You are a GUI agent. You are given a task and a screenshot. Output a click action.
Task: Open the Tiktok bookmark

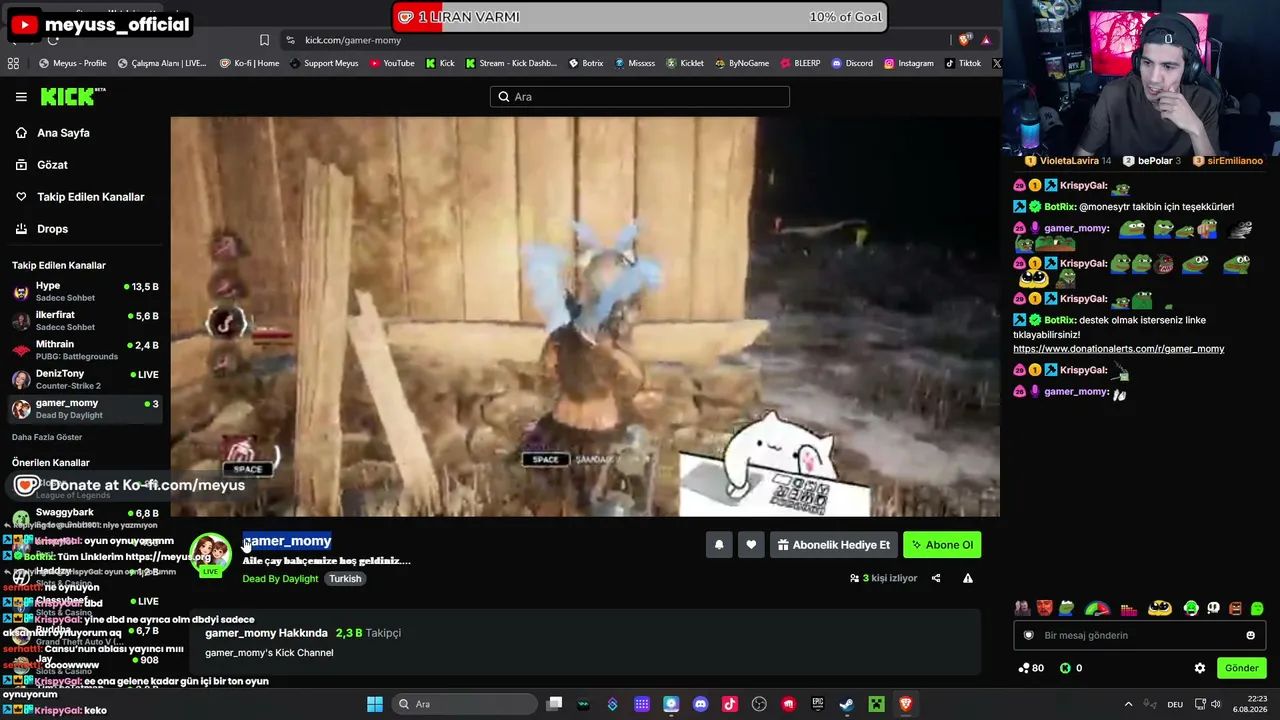click(963, 63)
